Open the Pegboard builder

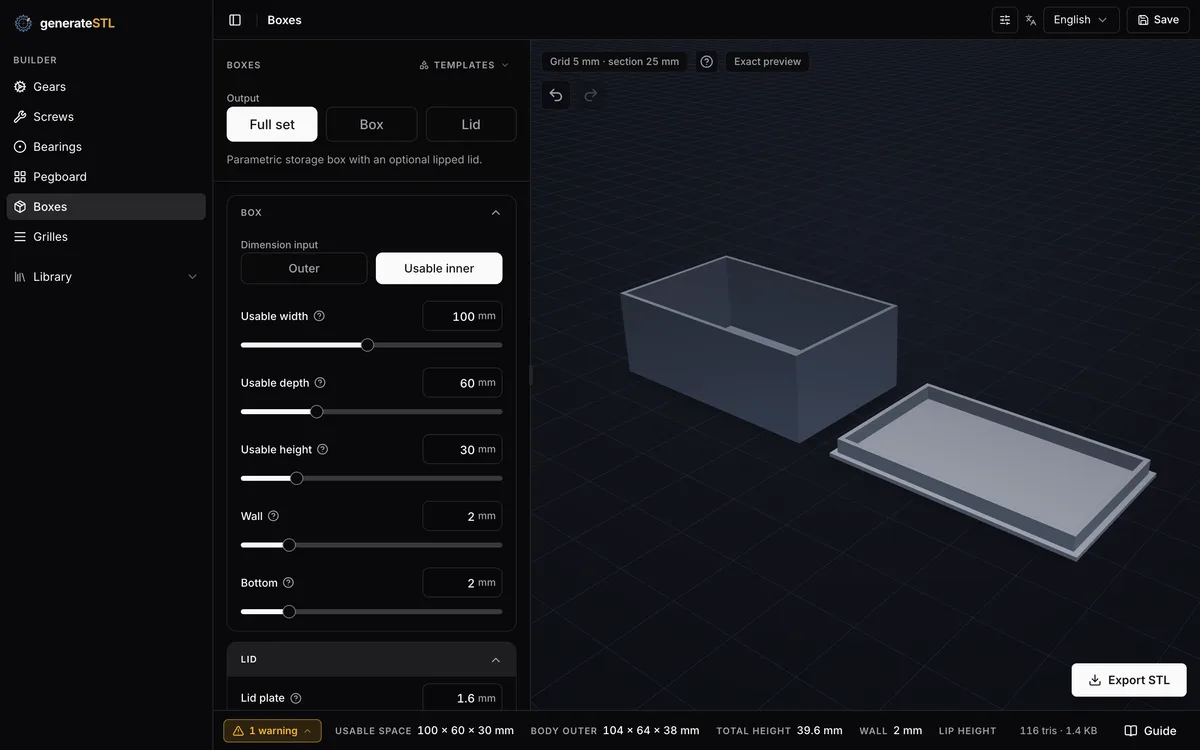tap(106, 177)
